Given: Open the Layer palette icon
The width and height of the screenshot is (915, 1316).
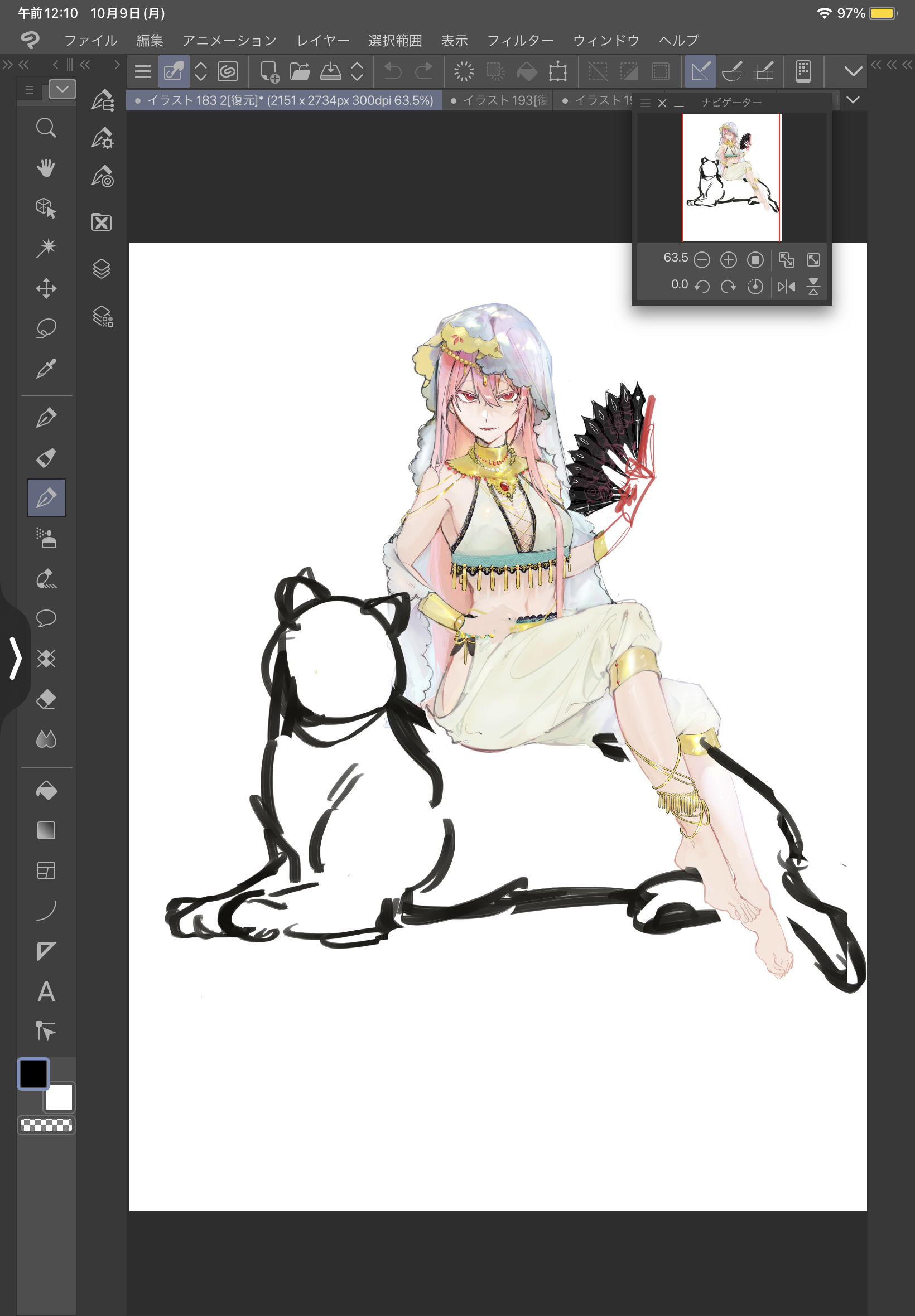Looking at the screenshot, I should [102, 269].
